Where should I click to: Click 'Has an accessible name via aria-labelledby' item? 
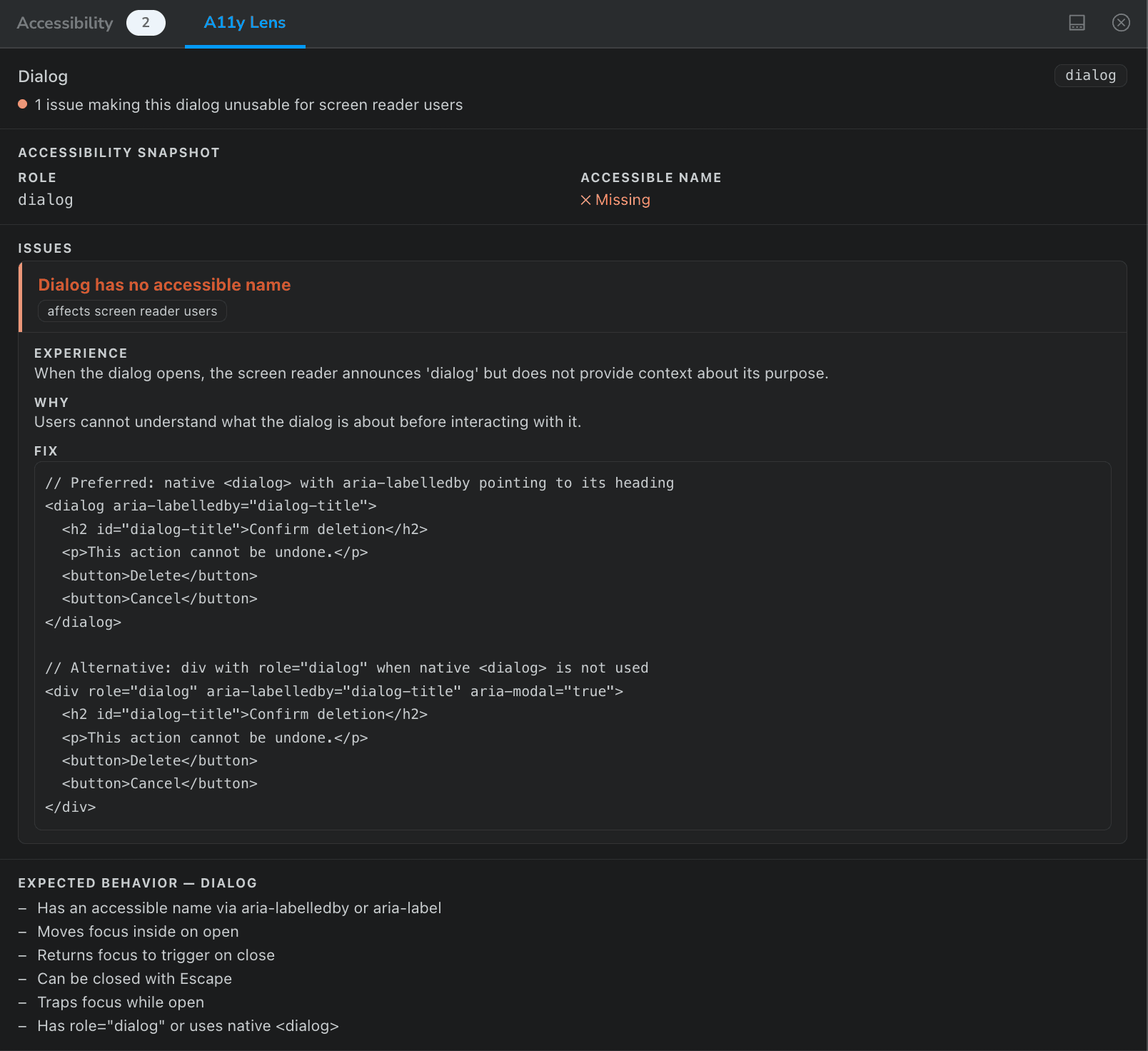(x=239, y=908)
